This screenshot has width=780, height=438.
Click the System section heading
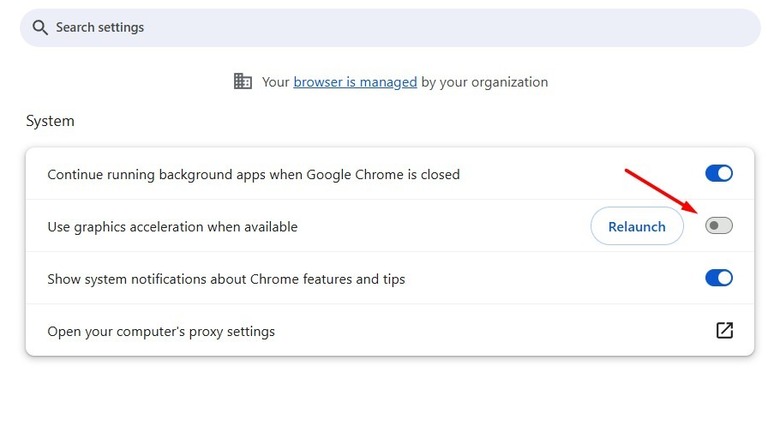50,121
